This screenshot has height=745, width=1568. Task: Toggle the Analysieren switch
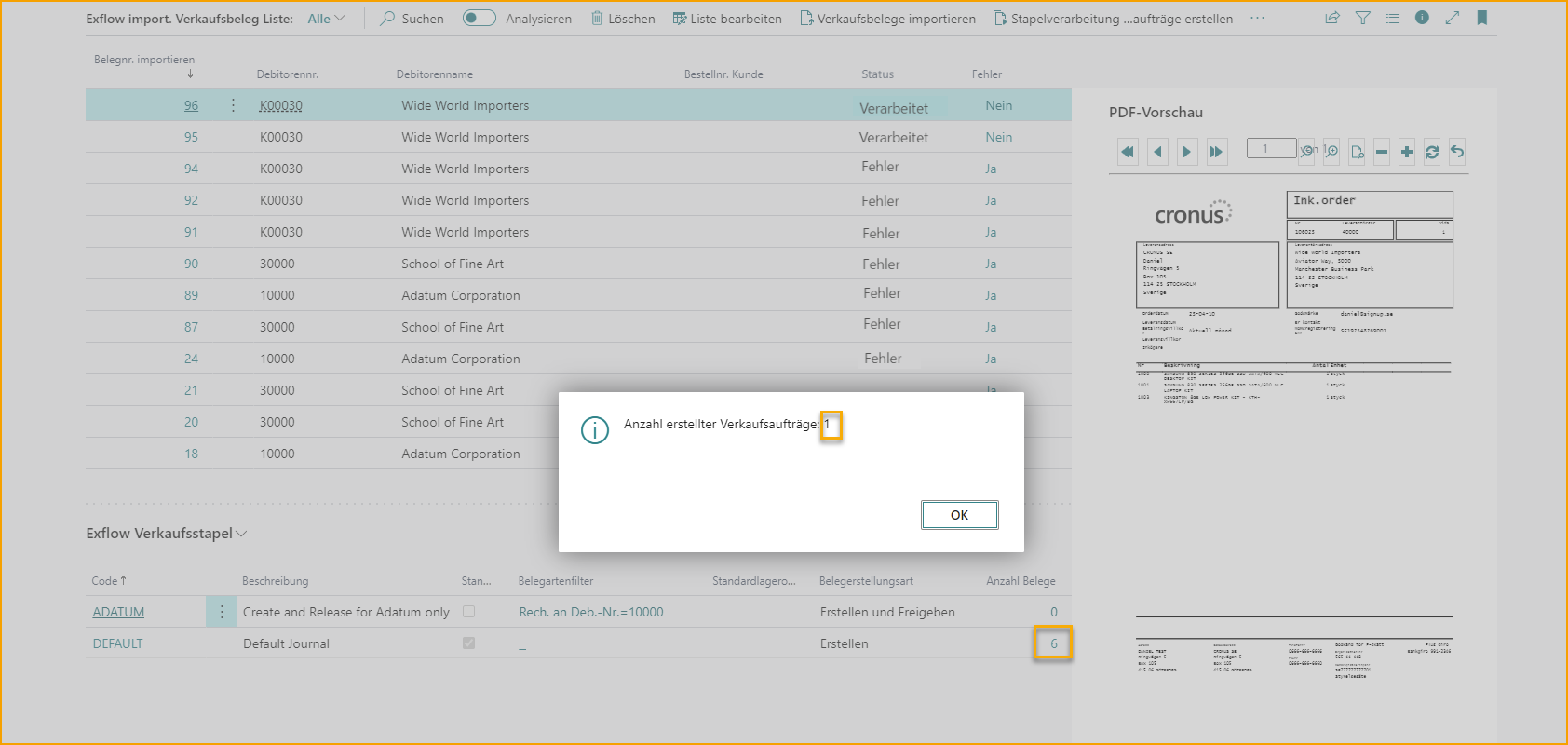click(x=479, y=18)
